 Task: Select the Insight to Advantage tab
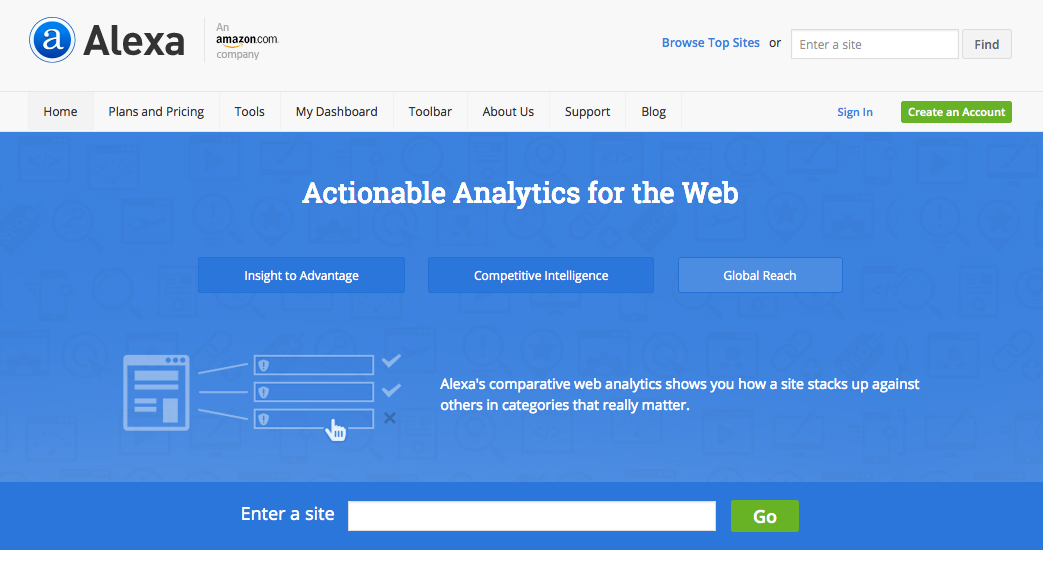pos(301,275)
